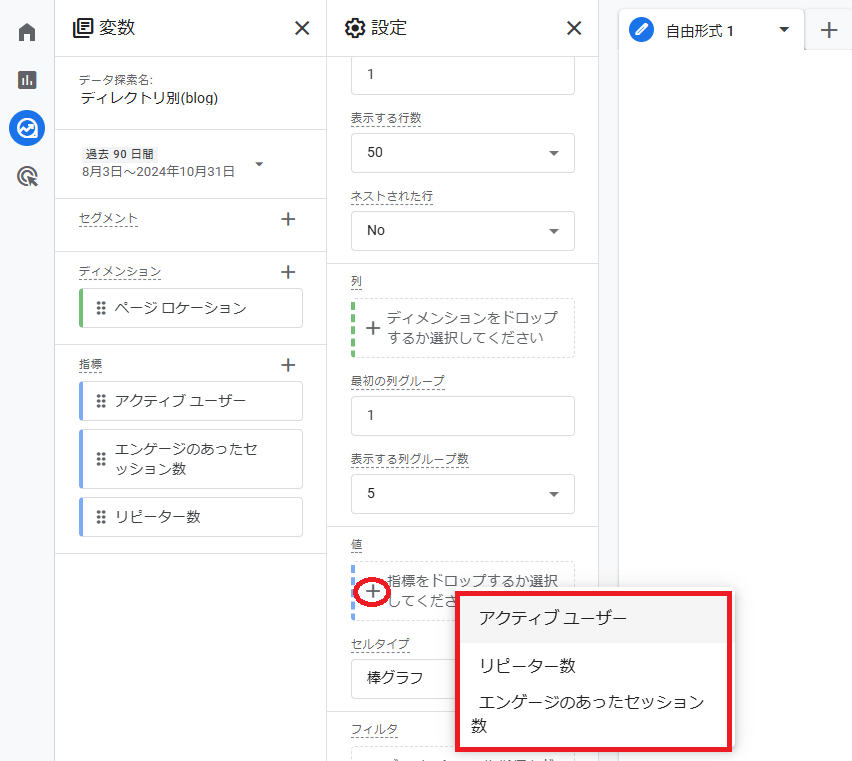Screen dimensions: 852x761
Task: Select the Explore icon in sidebar
Action: [x=27, y=128]
